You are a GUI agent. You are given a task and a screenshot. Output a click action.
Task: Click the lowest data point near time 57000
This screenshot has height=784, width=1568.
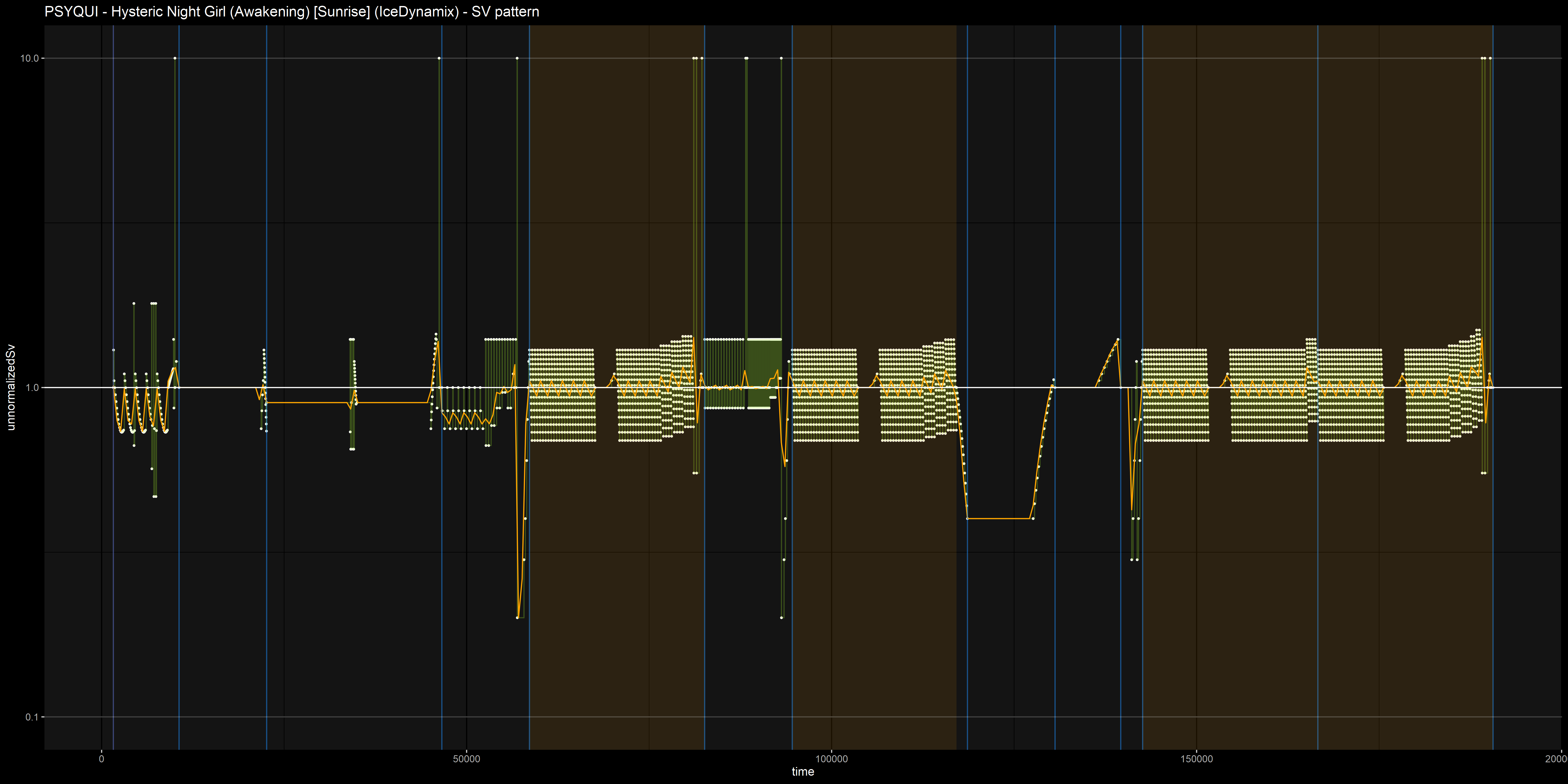(x=517, y=618)
